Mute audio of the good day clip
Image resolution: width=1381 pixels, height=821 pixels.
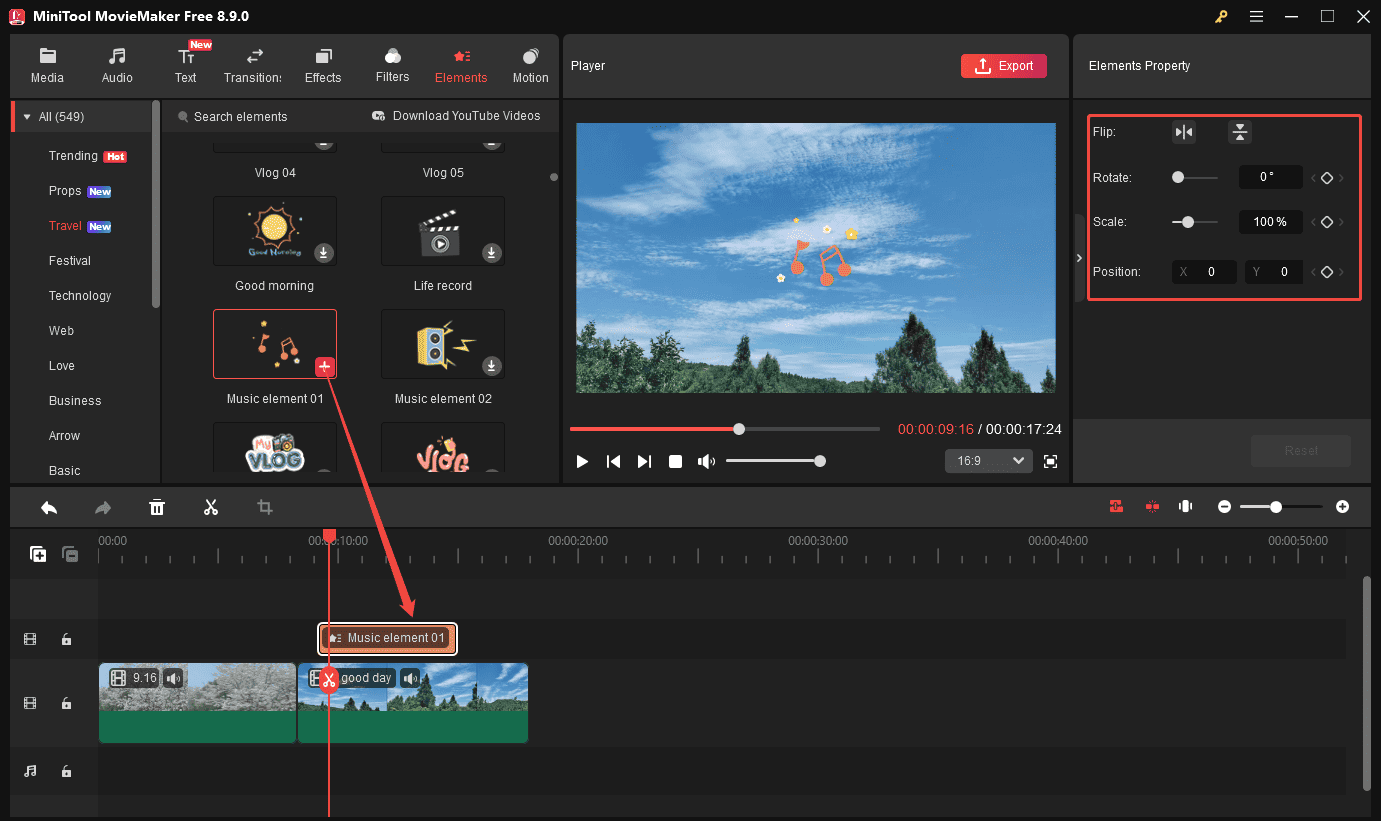point(410,678)
